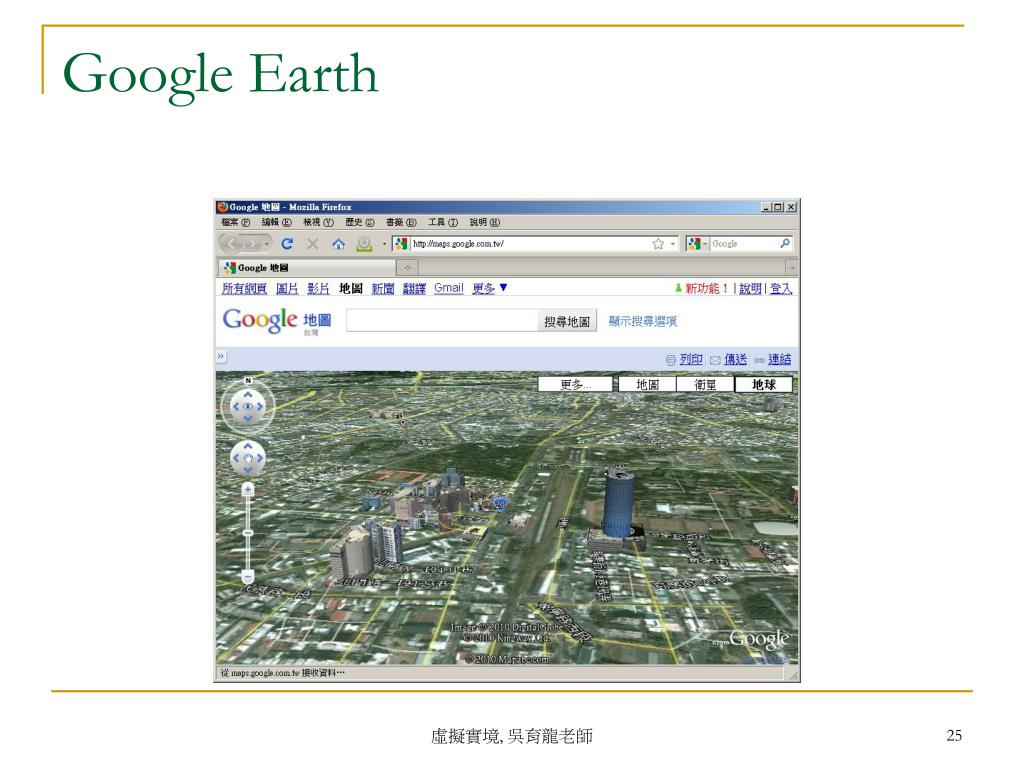
Task: Open the 書籤 menu
Action: point(401,223)
